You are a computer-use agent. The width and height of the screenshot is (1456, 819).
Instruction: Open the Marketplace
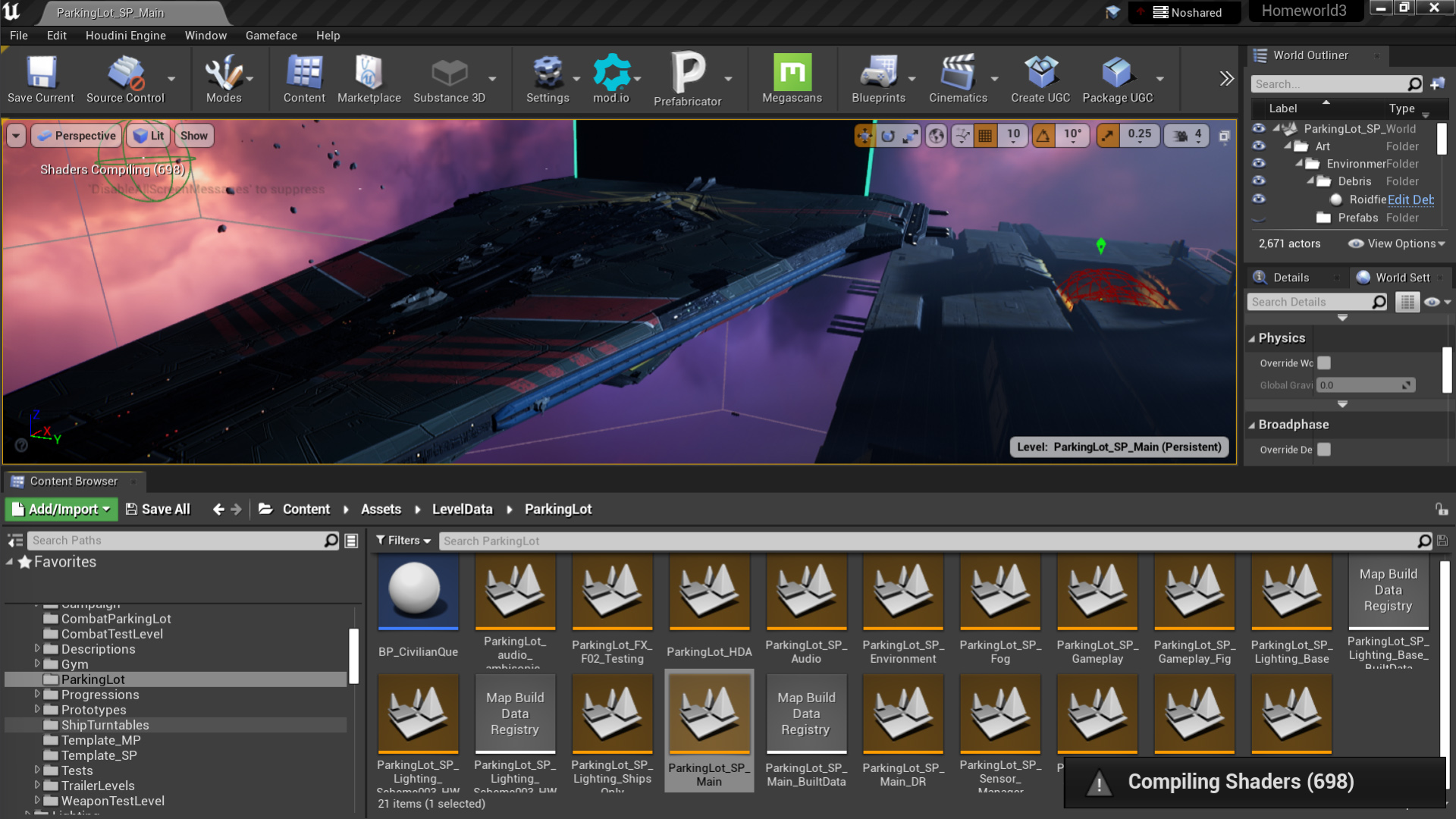tap(369, 76)
